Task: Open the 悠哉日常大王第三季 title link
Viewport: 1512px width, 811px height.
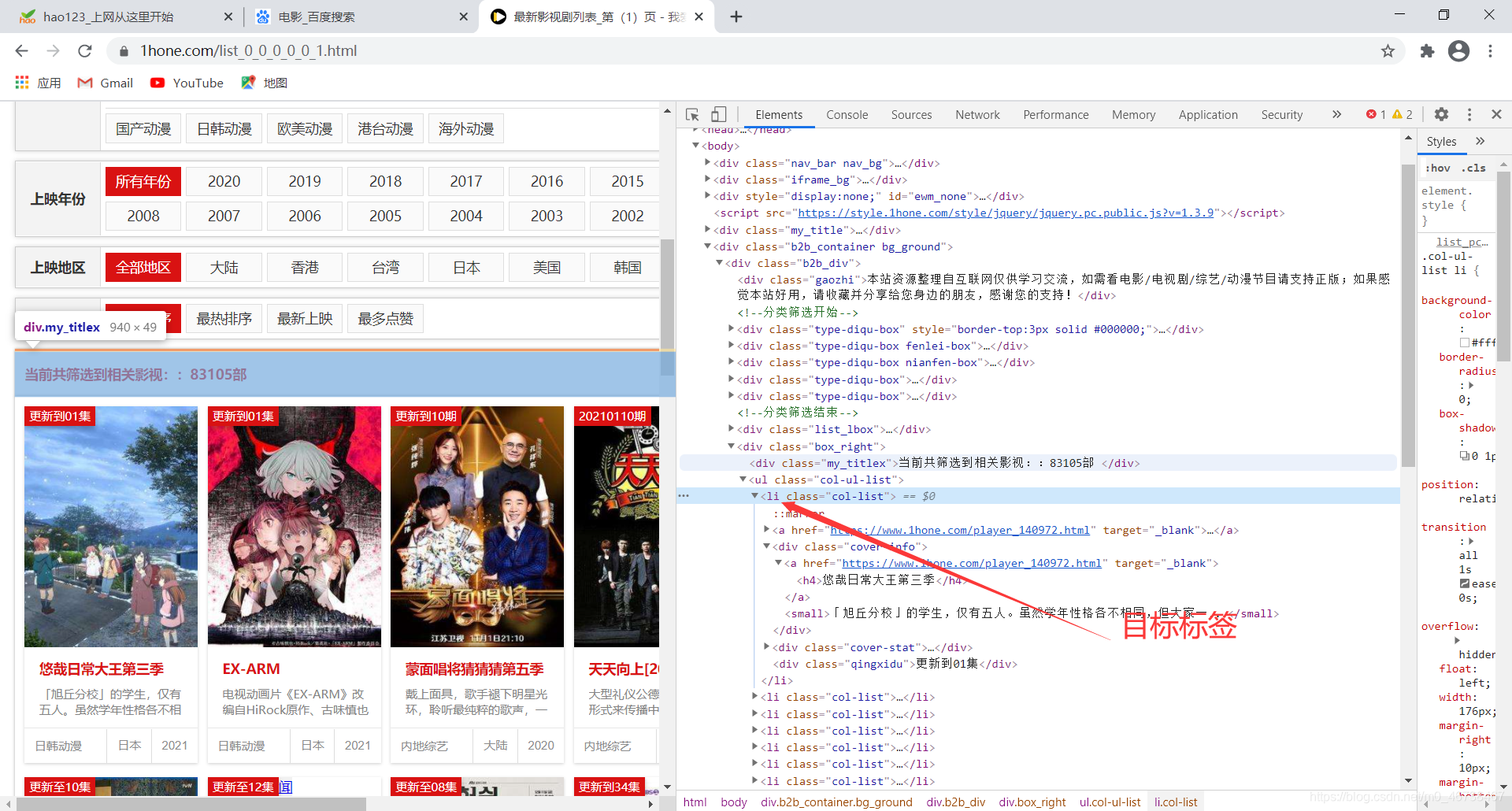Action: [102, 669]
